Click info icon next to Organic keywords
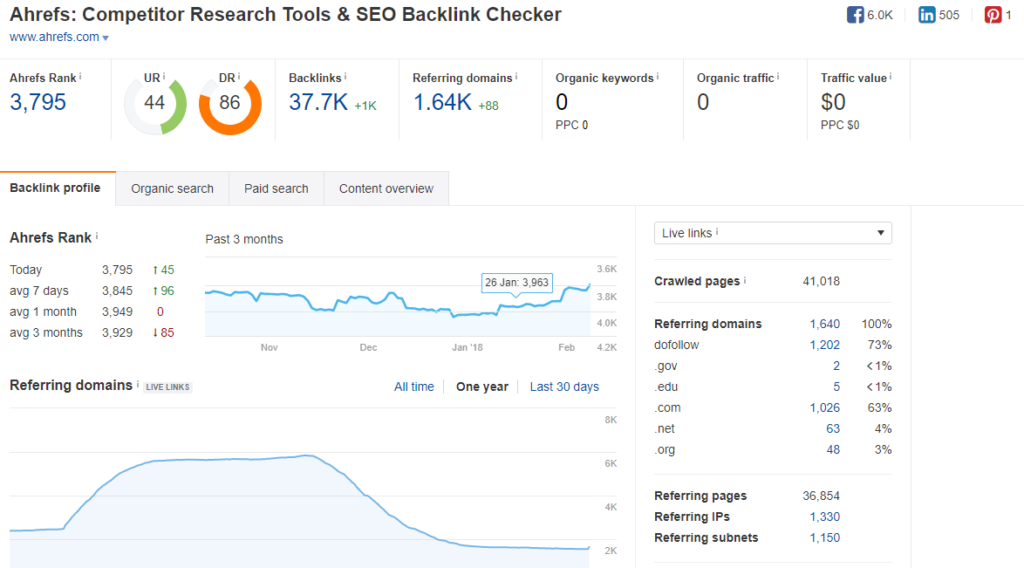Viewport: 1024px width, 568px height. click(658, 76)
